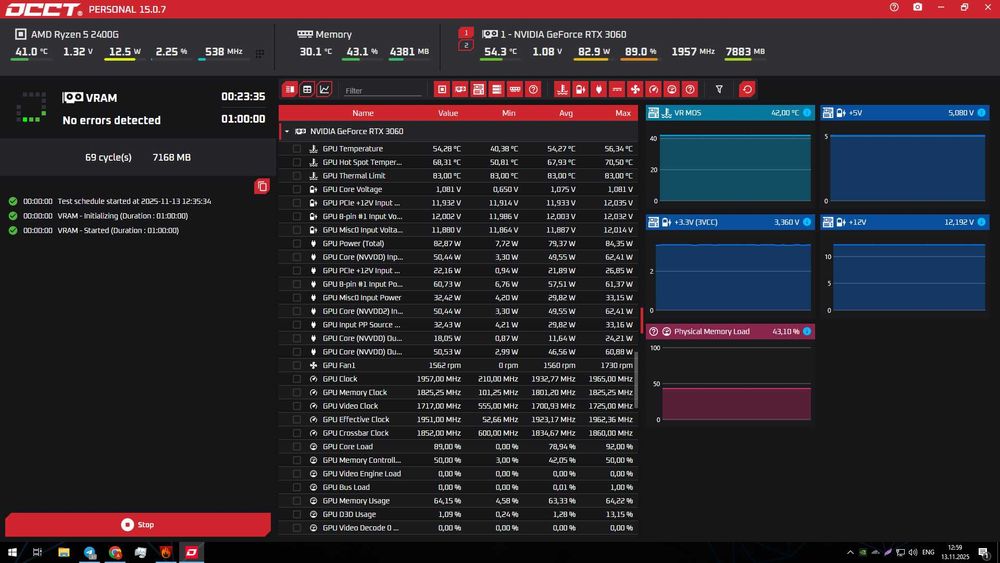Click the 'VRAM - Started' log entry
1000x563 pixels.
click(118, 230)
